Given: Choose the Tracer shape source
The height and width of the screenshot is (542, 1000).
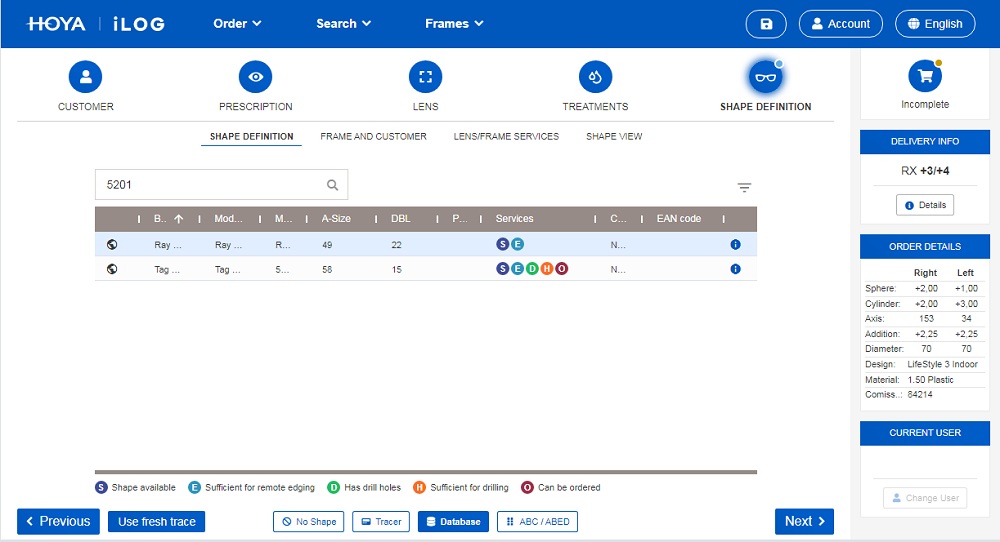Looking at the screenshot, I should 380,521.
